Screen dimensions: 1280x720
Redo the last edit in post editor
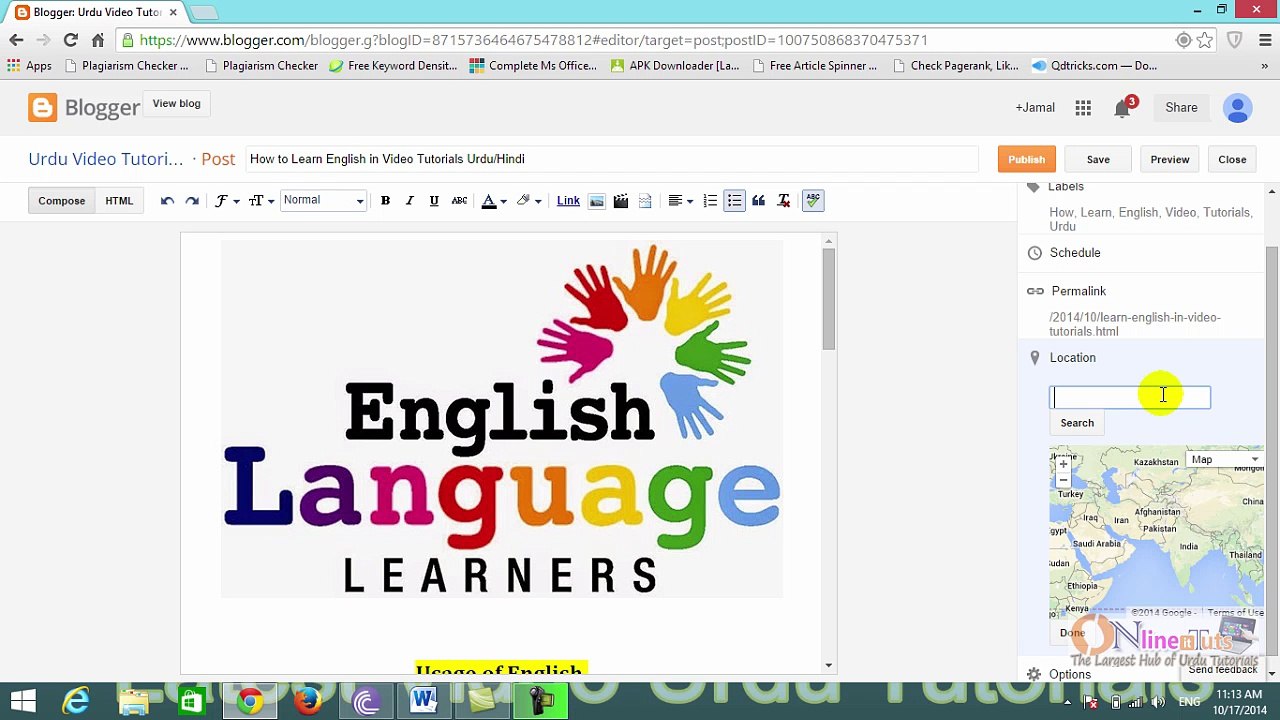[x=192, y=201]
